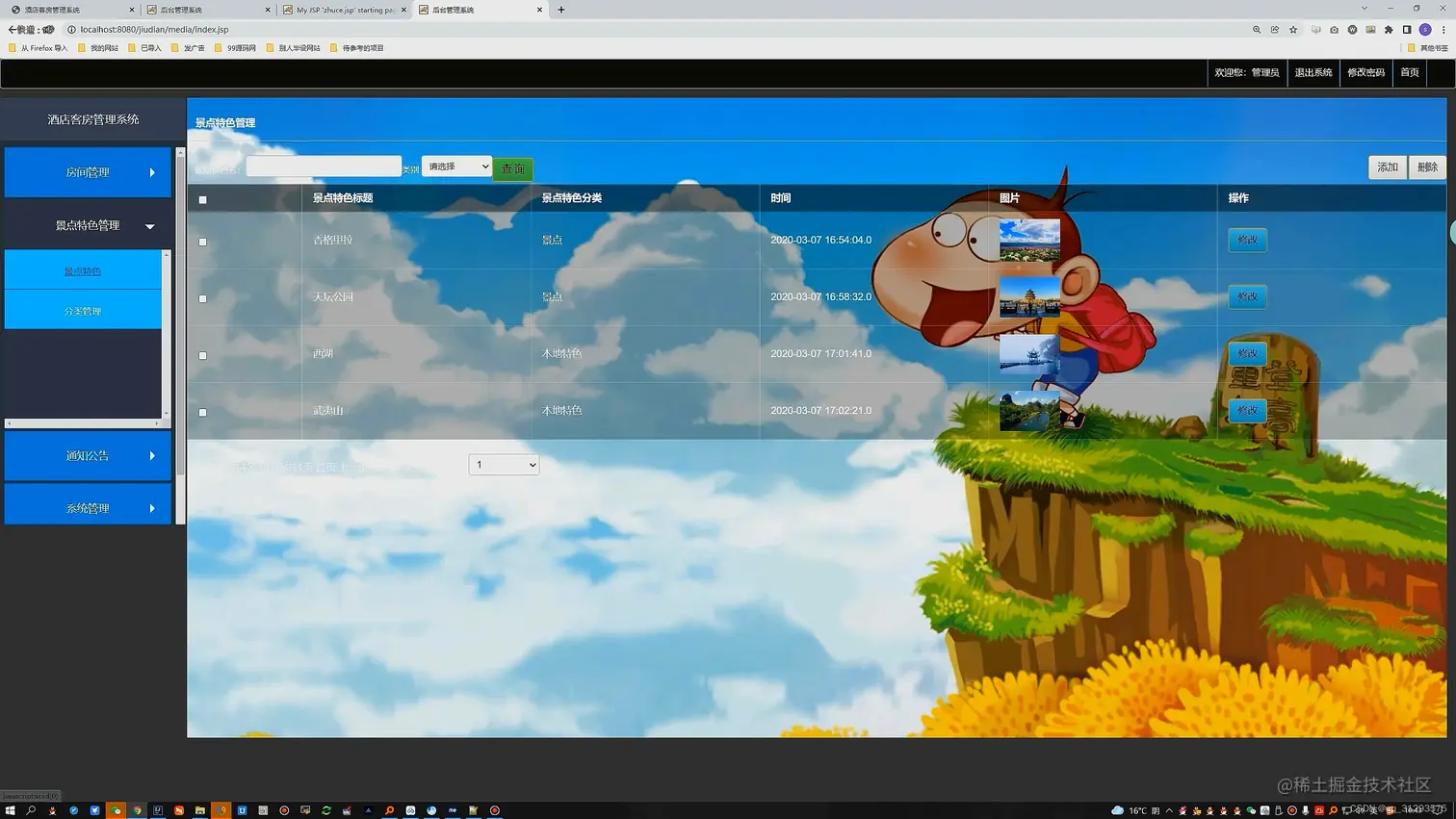Screen dimensions: 1456x819
Task: Click the round W extension icon
Action: 1352,30
